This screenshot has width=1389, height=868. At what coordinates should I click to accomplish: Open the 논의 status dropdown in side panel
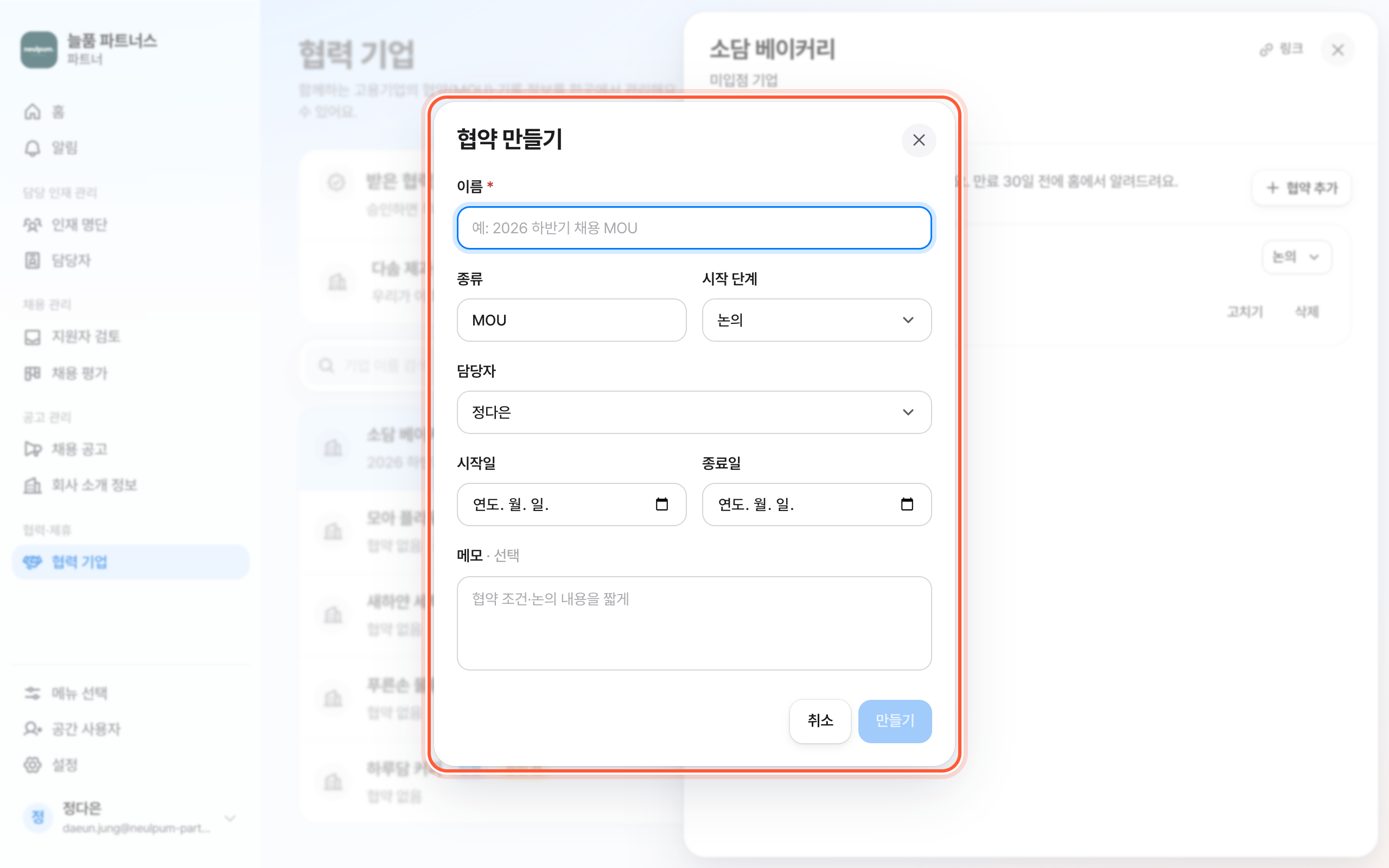[x=1296, y=257]
